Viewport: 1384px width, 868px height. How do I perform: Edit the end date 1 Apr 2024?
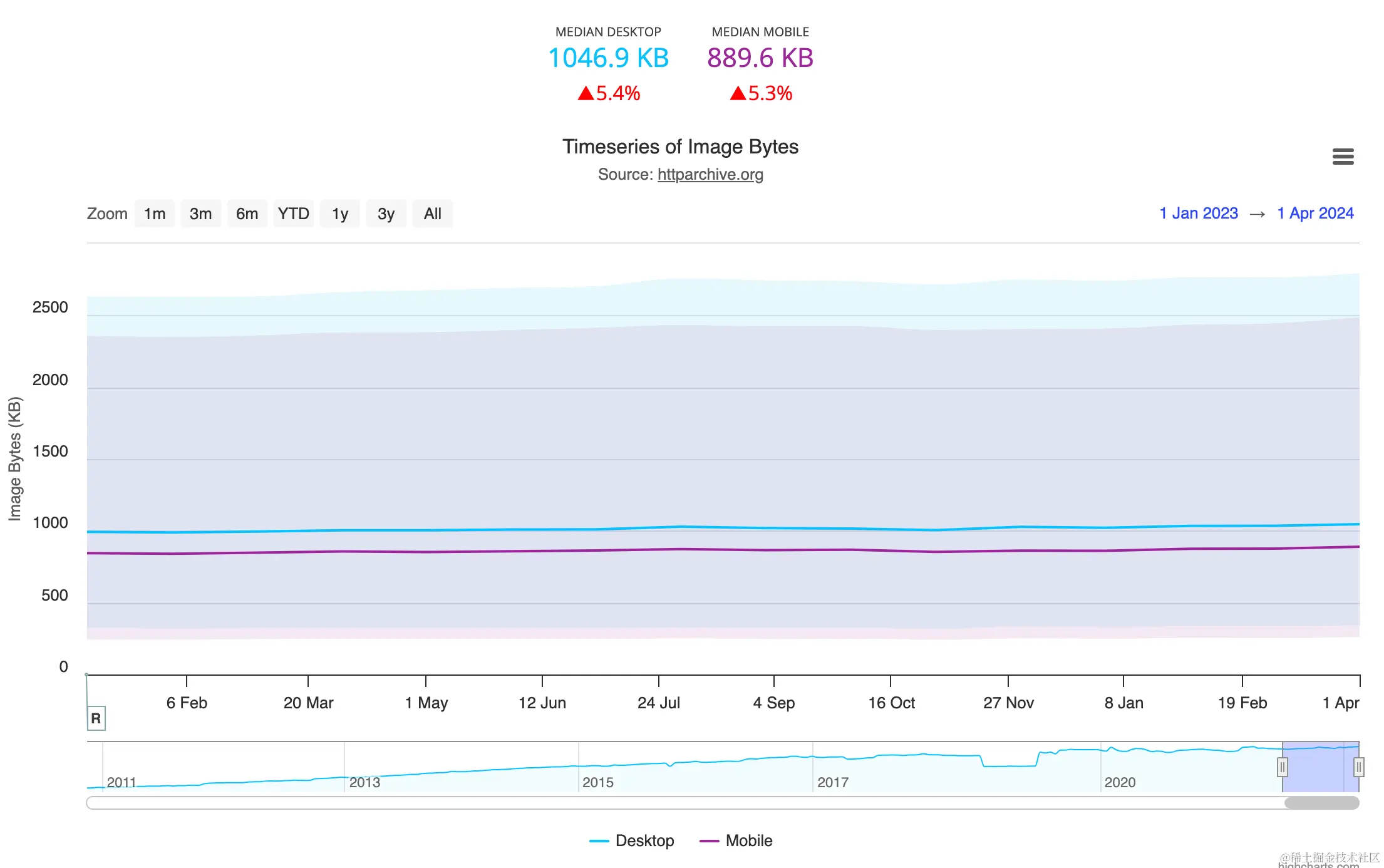pyautogui.click(x=1315, y=214)
